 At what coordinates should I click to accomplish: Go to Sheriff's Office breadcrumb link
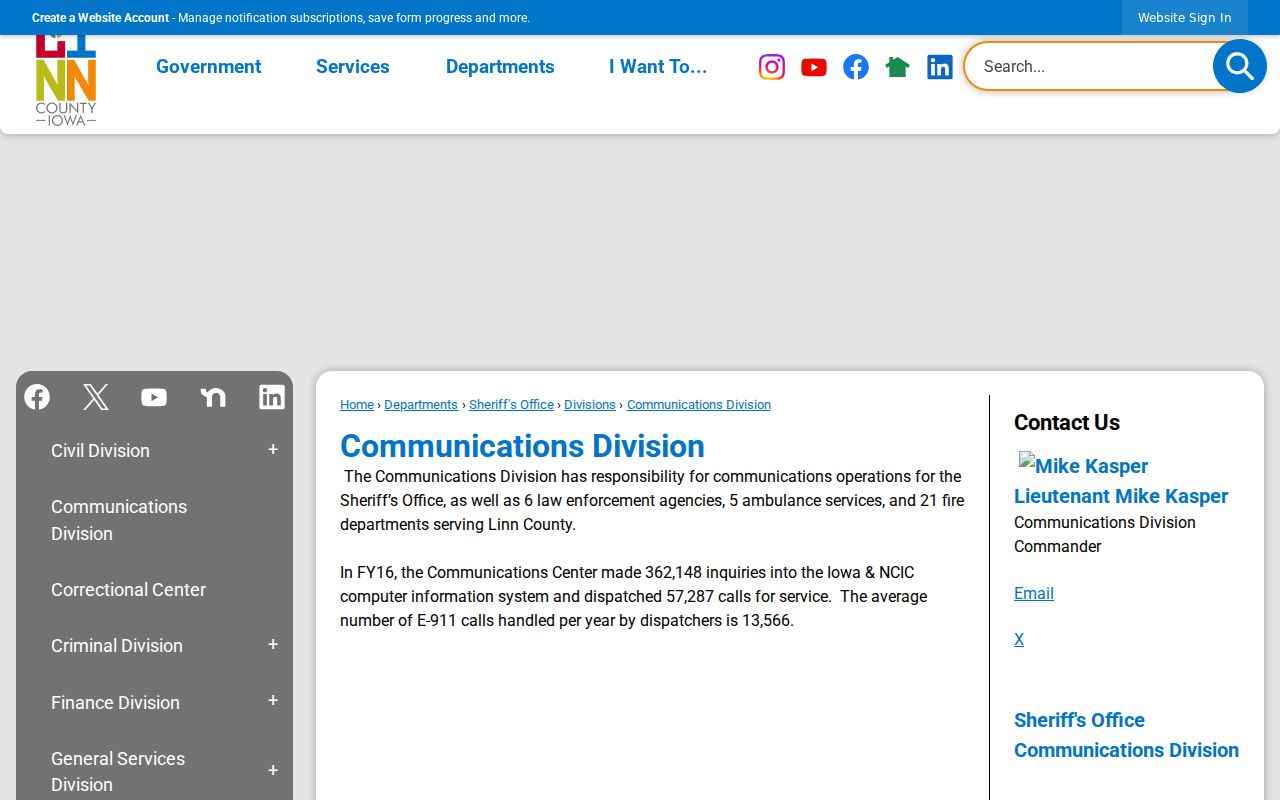coord(511,405)
